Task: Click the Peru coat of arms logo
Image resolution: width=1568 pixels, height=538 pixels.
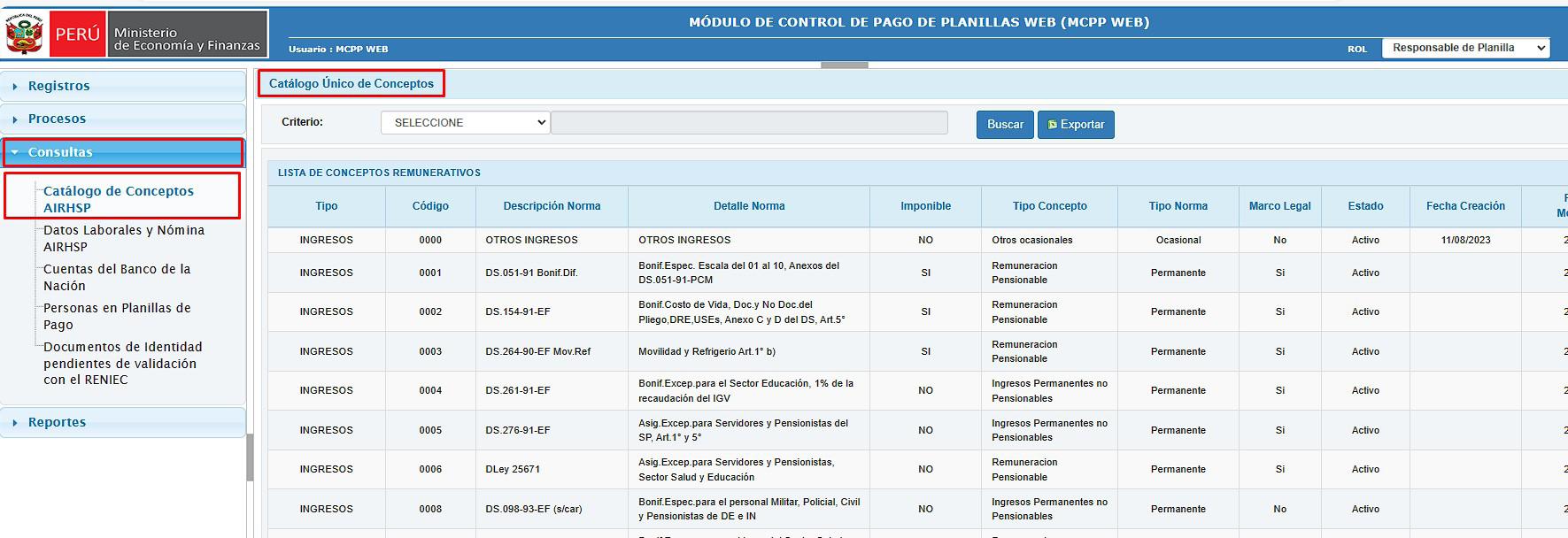Action: [25, 35]
